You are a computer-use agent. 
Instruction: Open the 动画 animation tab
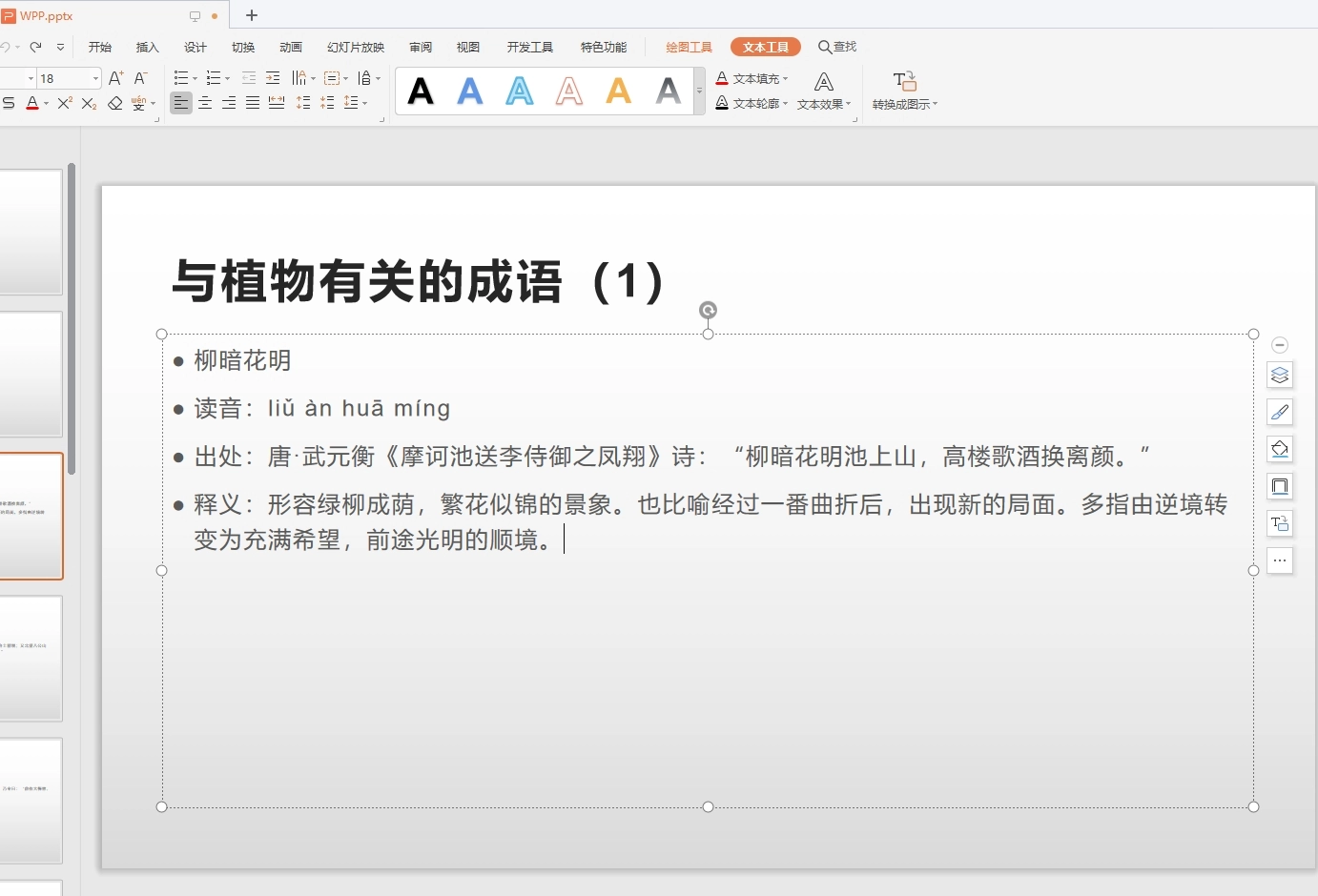291,47
